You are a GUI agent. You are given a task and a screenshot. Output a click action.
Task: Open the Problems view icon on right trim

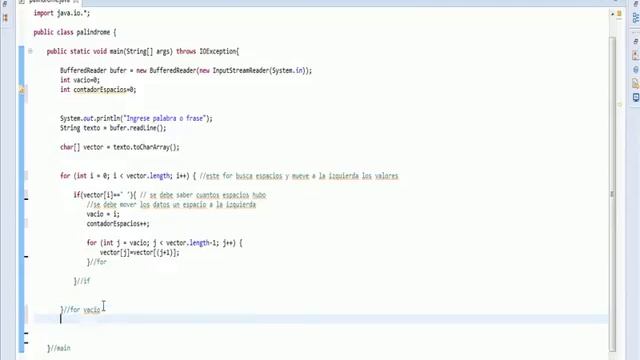coord(636,55)
